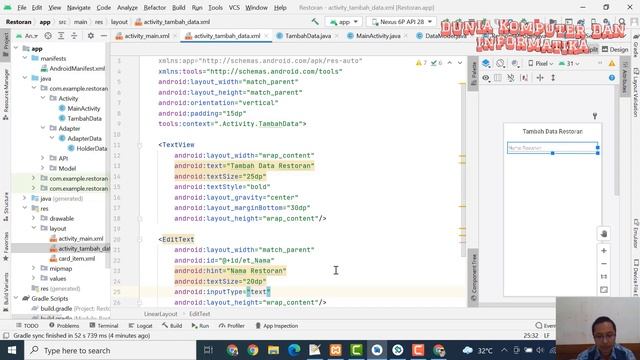Click the Expand All icon in project panel
Viewport: 640px width, 360px height.
(x=61, y=36)
